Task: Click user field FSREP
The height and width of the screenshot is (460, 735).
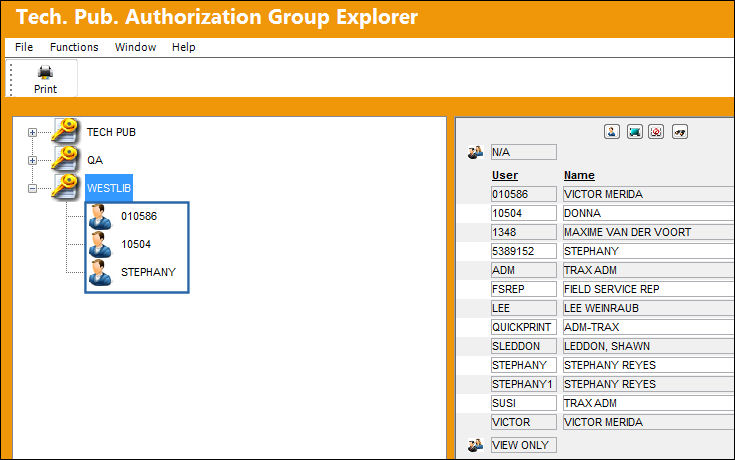Action: (x=524, y=289)
